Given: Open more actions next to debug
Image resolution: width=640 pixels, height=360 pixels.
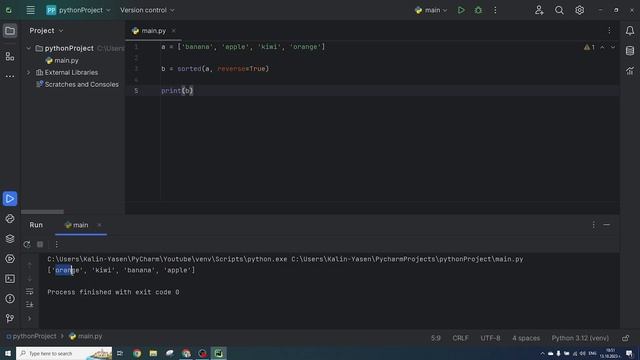Looking at the screenshot, I should [495, 10].
